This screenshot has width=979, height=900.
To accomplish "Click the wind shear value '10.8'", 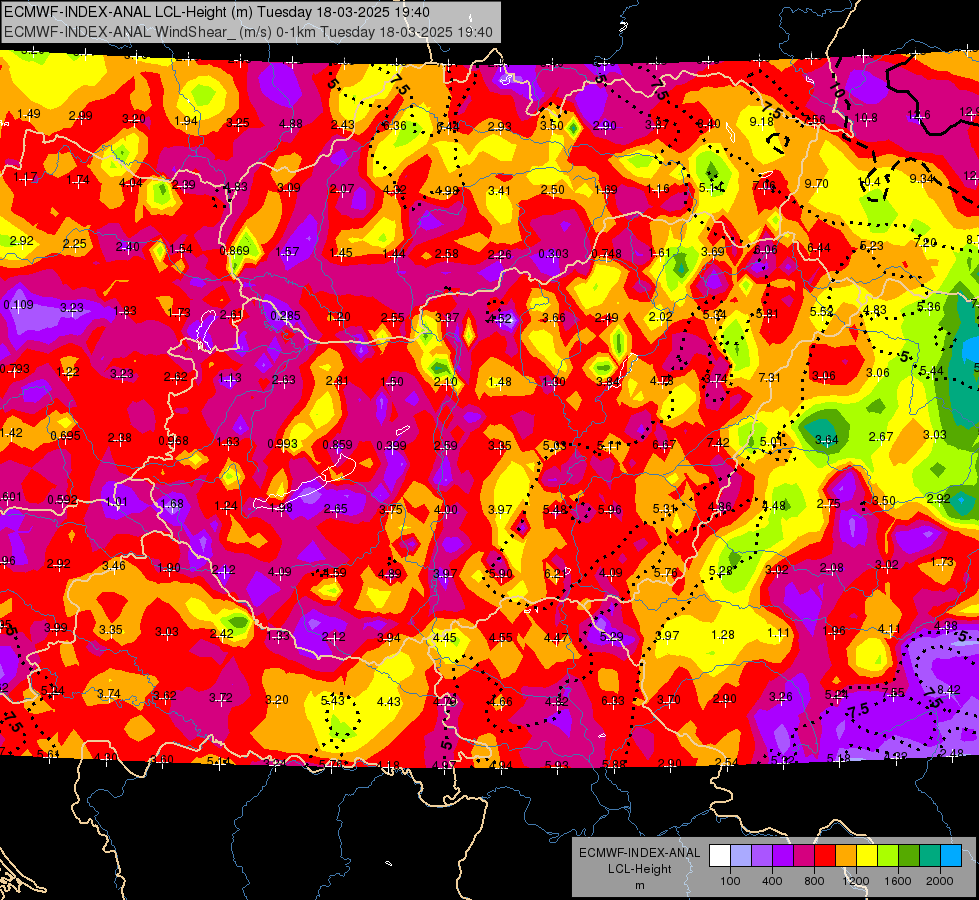I will click(866, 117).
